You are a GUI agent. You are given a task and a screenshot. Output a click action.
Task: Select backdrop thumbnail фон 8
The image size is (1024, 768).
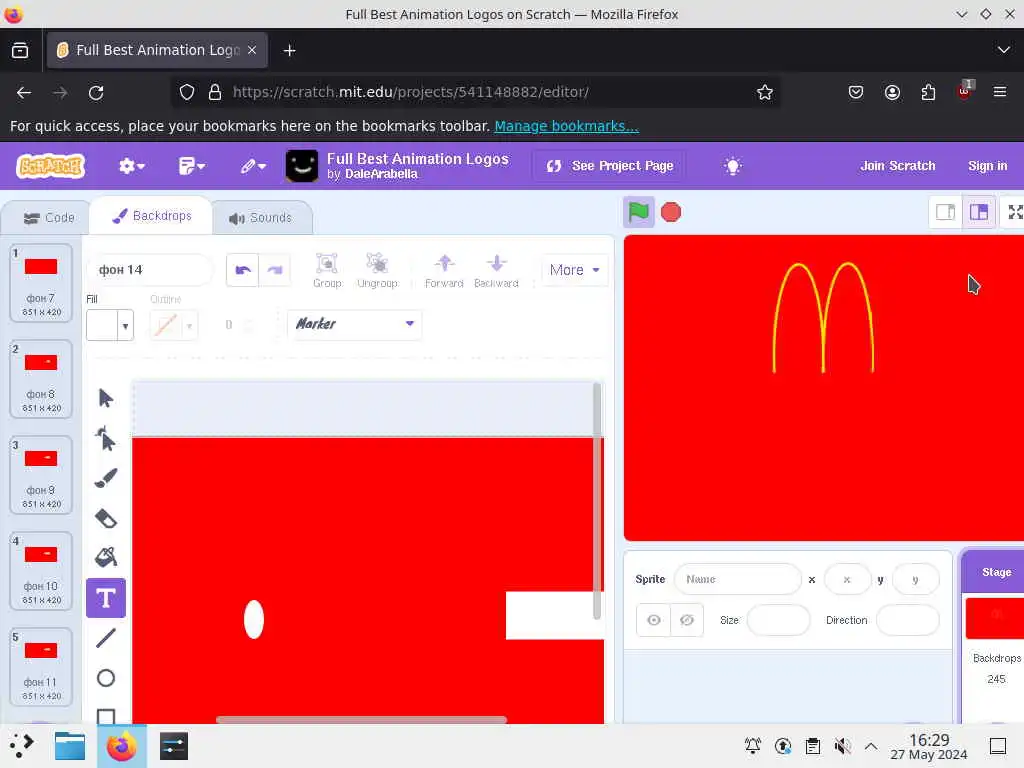(x=41, y=379)
